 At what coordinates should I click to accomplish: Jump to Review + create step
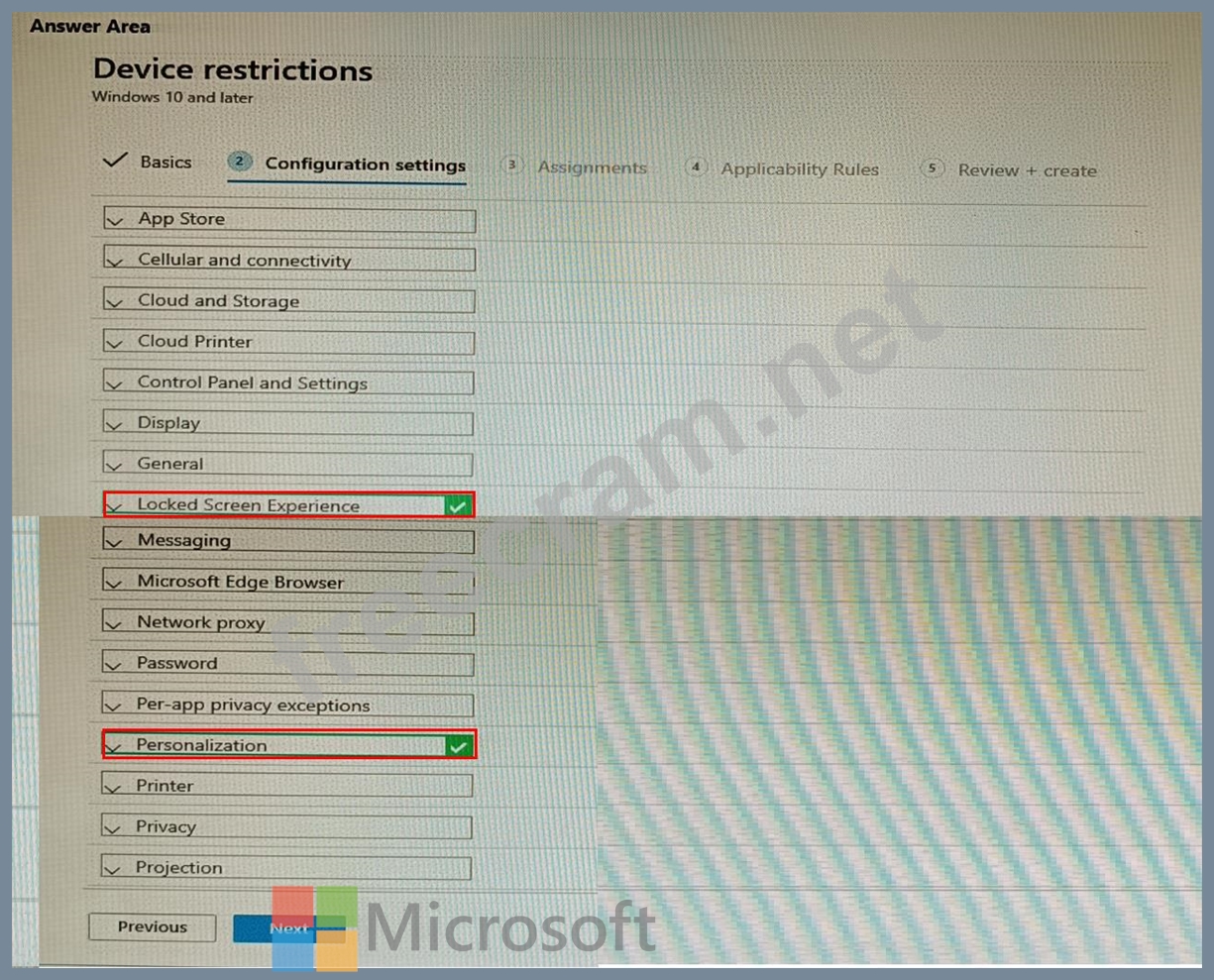(1027, 170)
